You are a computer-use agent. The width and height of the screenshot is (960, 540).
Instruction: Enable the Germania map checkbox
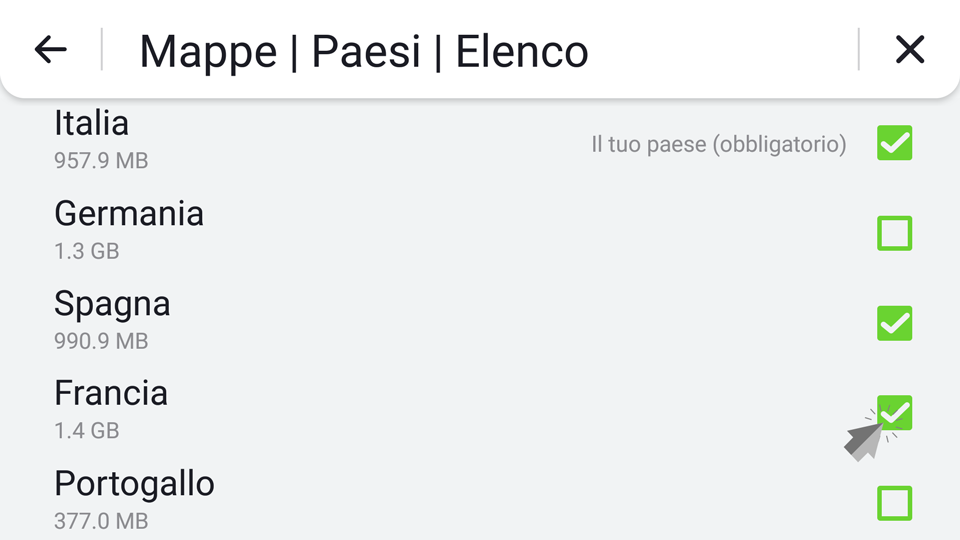click(894, 233)
